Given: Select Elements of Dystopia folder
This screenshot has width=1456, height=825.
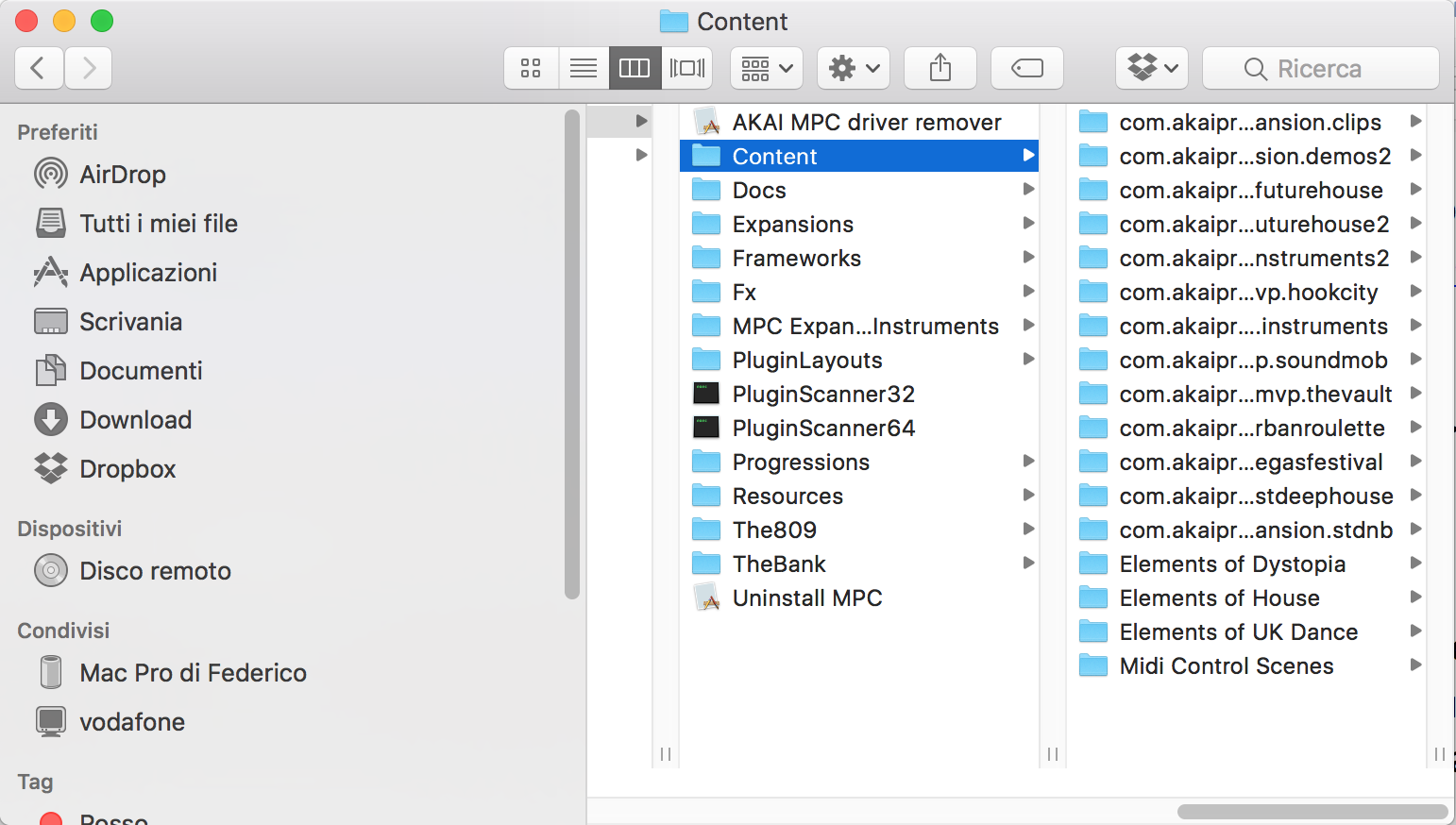Looking at the screenshot, I should coord(1246,564).
